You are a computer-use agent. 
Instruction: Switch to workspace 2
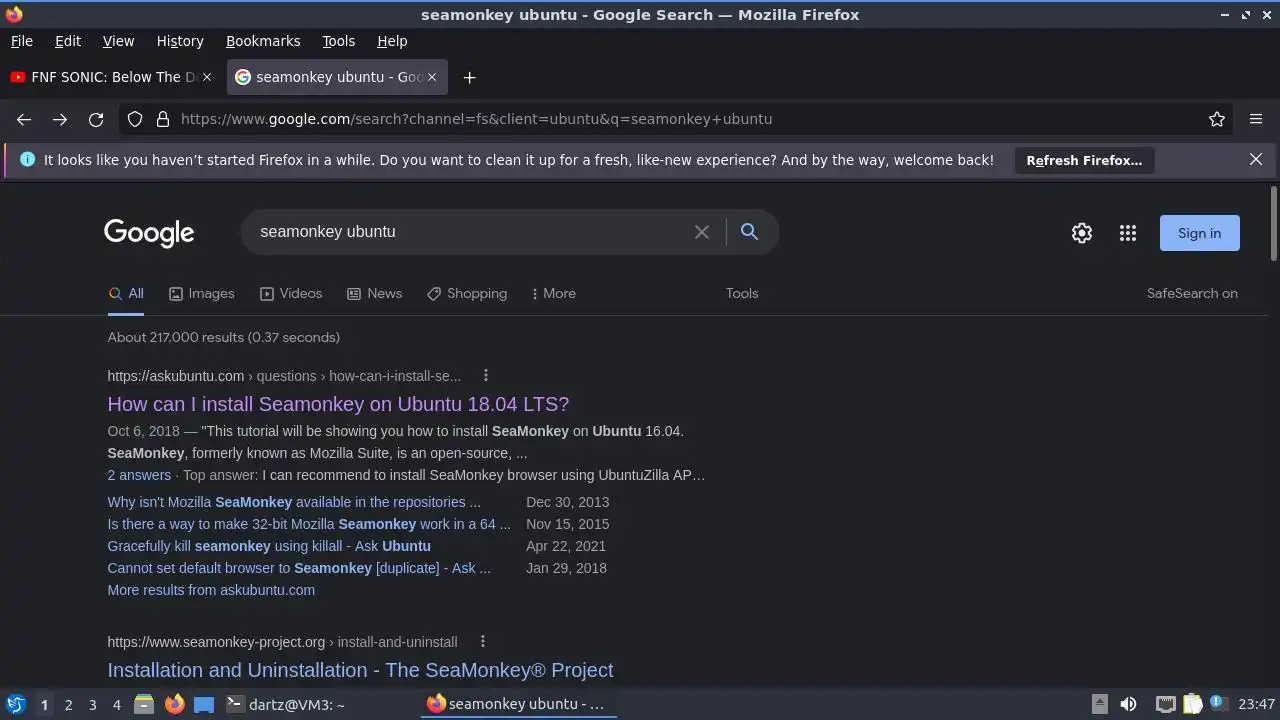pos(69,705)
